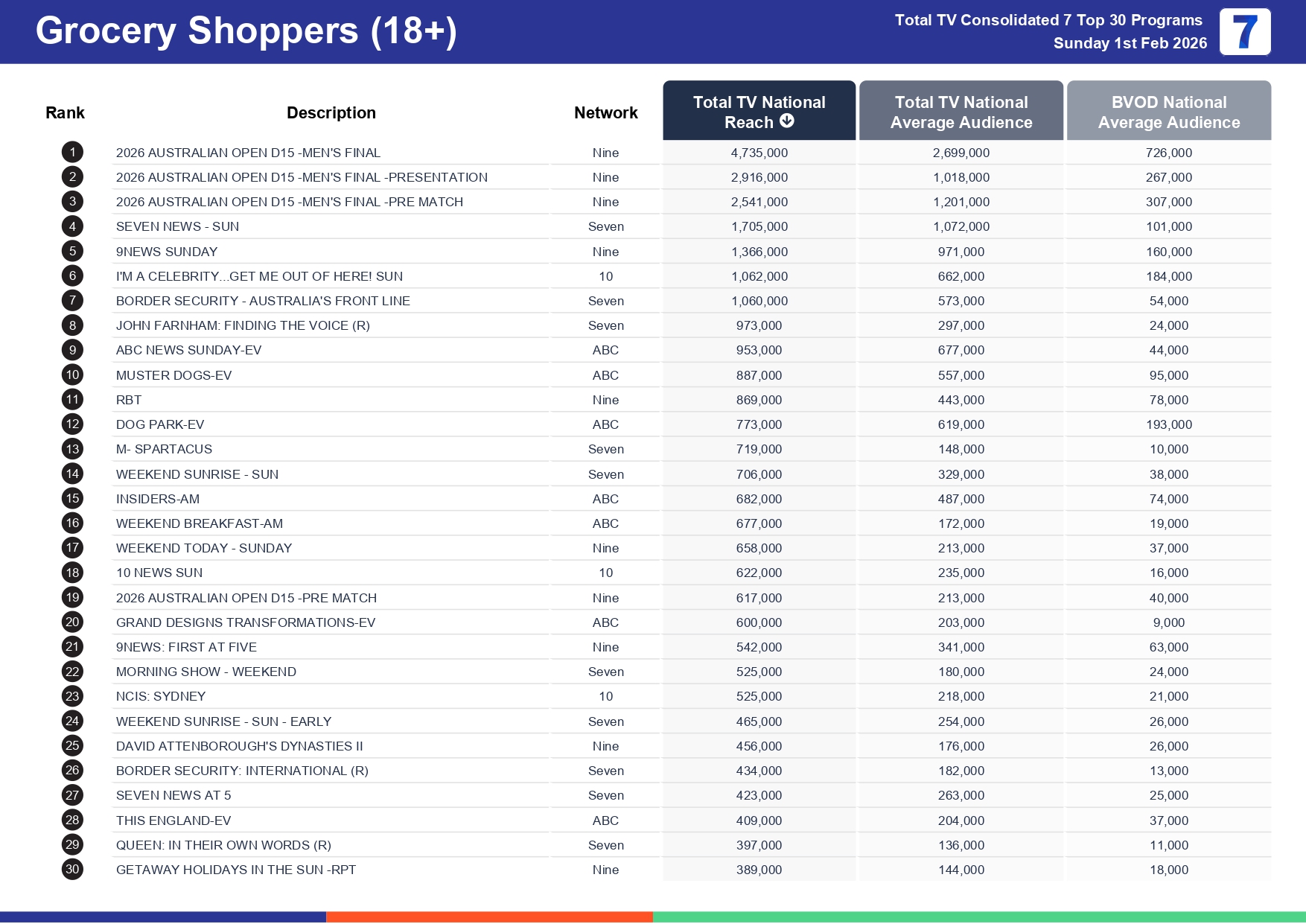Select rank badge number 22
This screenshot has width=1306, height=924.
[72, 672]
